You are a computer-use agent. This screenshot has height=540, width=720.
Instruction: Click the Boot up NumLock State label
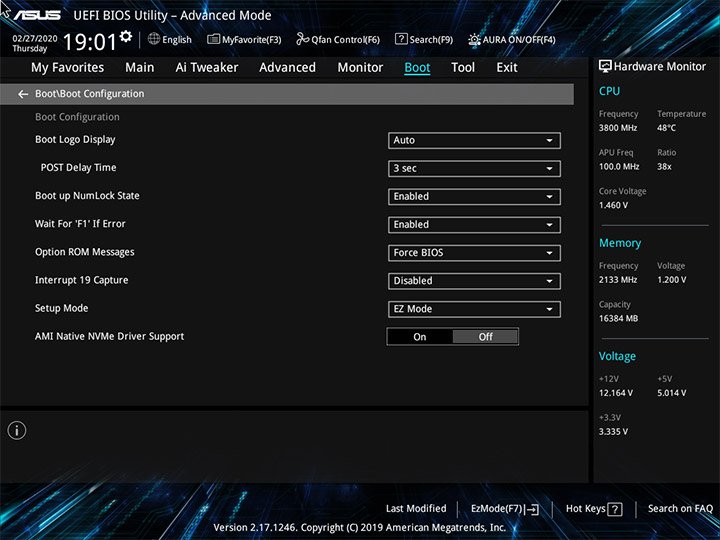pyautogui.click(x=87, y=196)
